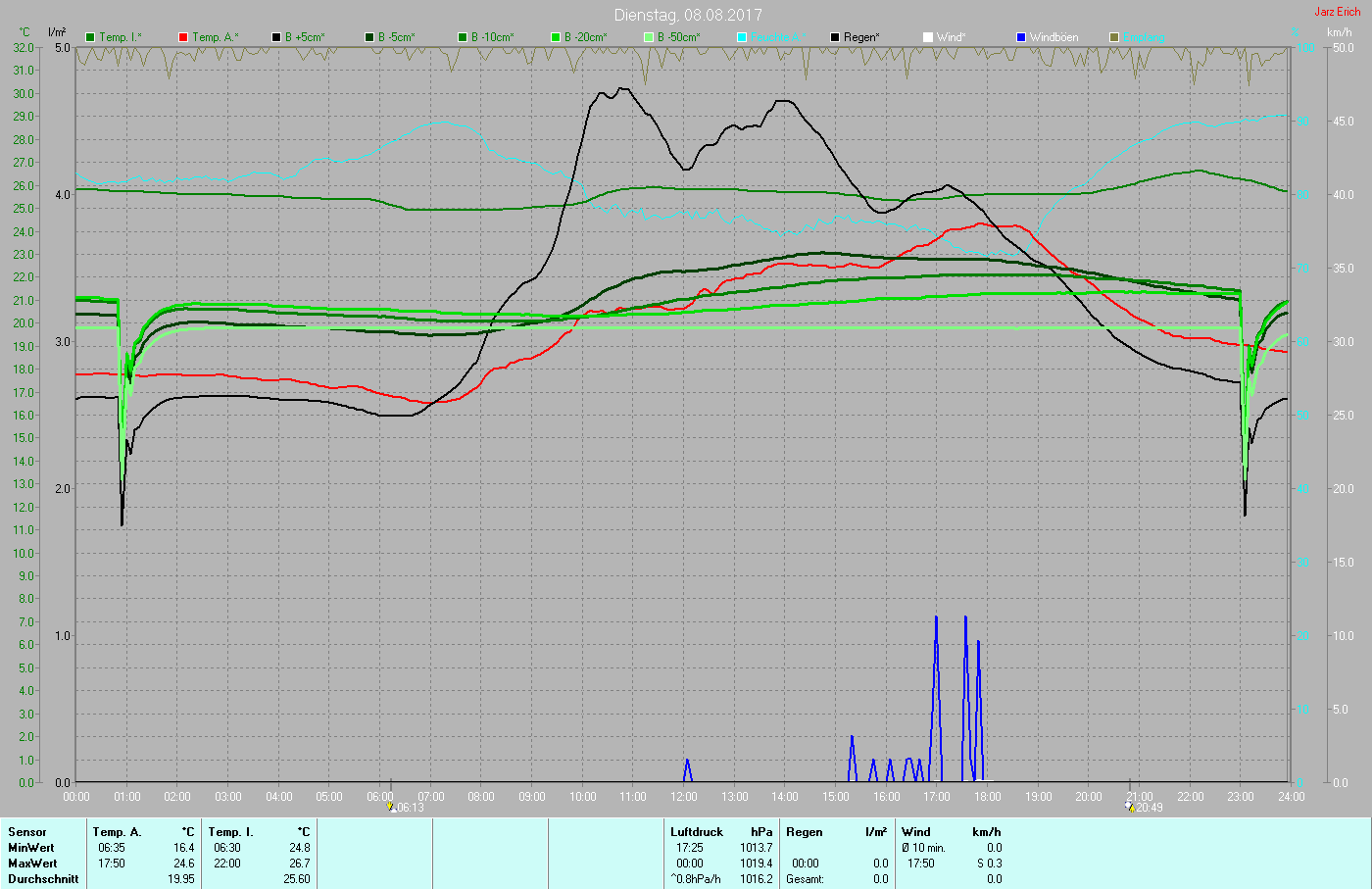Click the light green B -50cm* swatch
The image size is (1372, 889).
649,37
